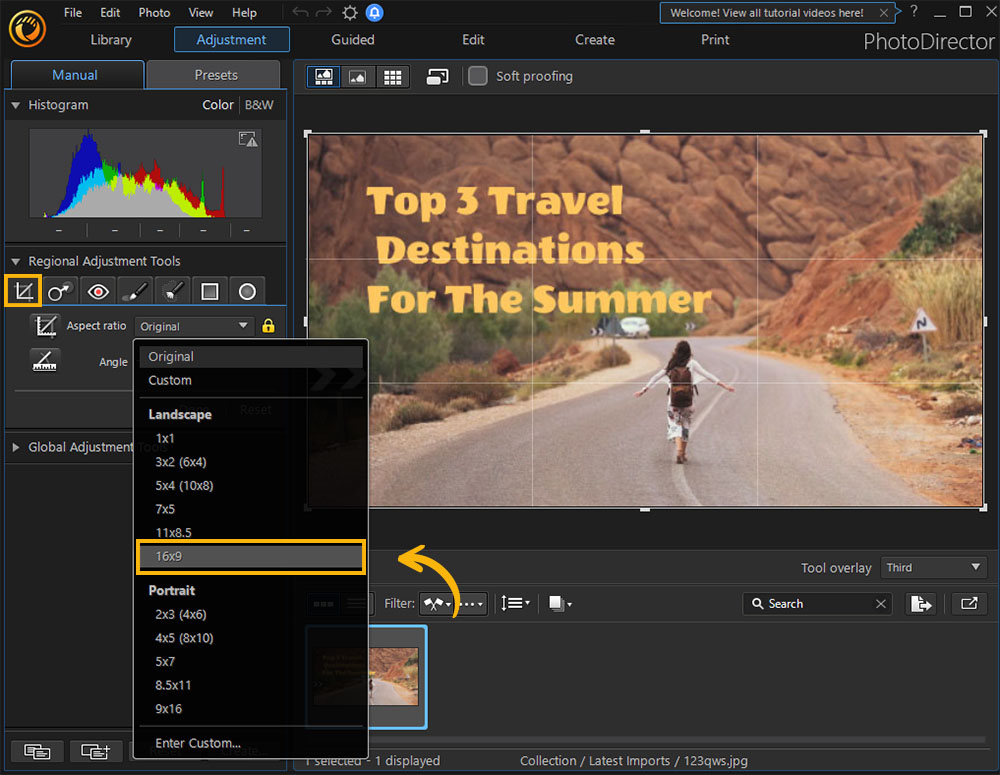Collapse the Histogram panel
This screenshot has height=775, width=1000.
15,105
